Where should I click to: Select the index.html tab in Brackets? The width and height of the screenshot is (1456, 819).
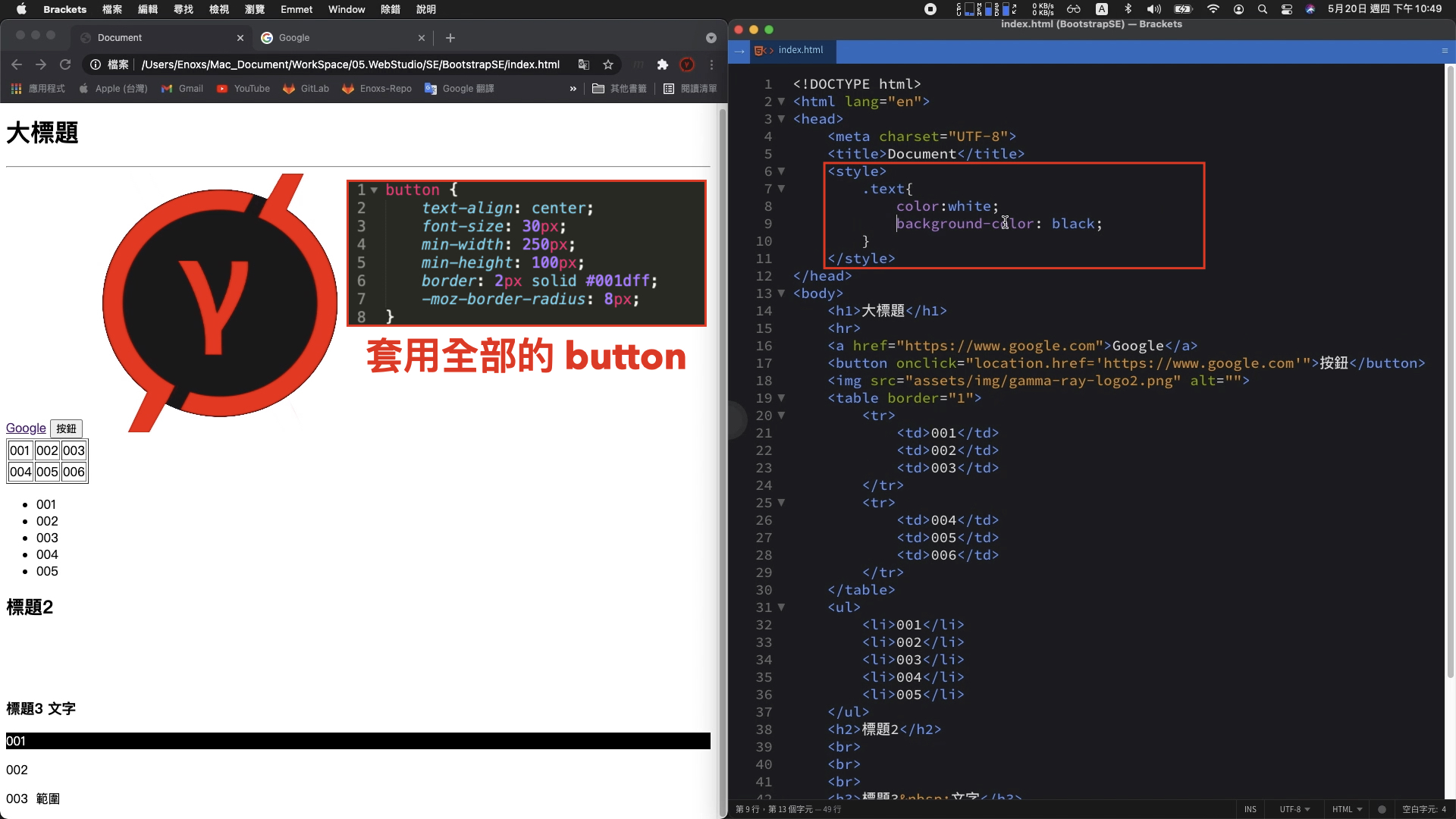tap(793, 50)
